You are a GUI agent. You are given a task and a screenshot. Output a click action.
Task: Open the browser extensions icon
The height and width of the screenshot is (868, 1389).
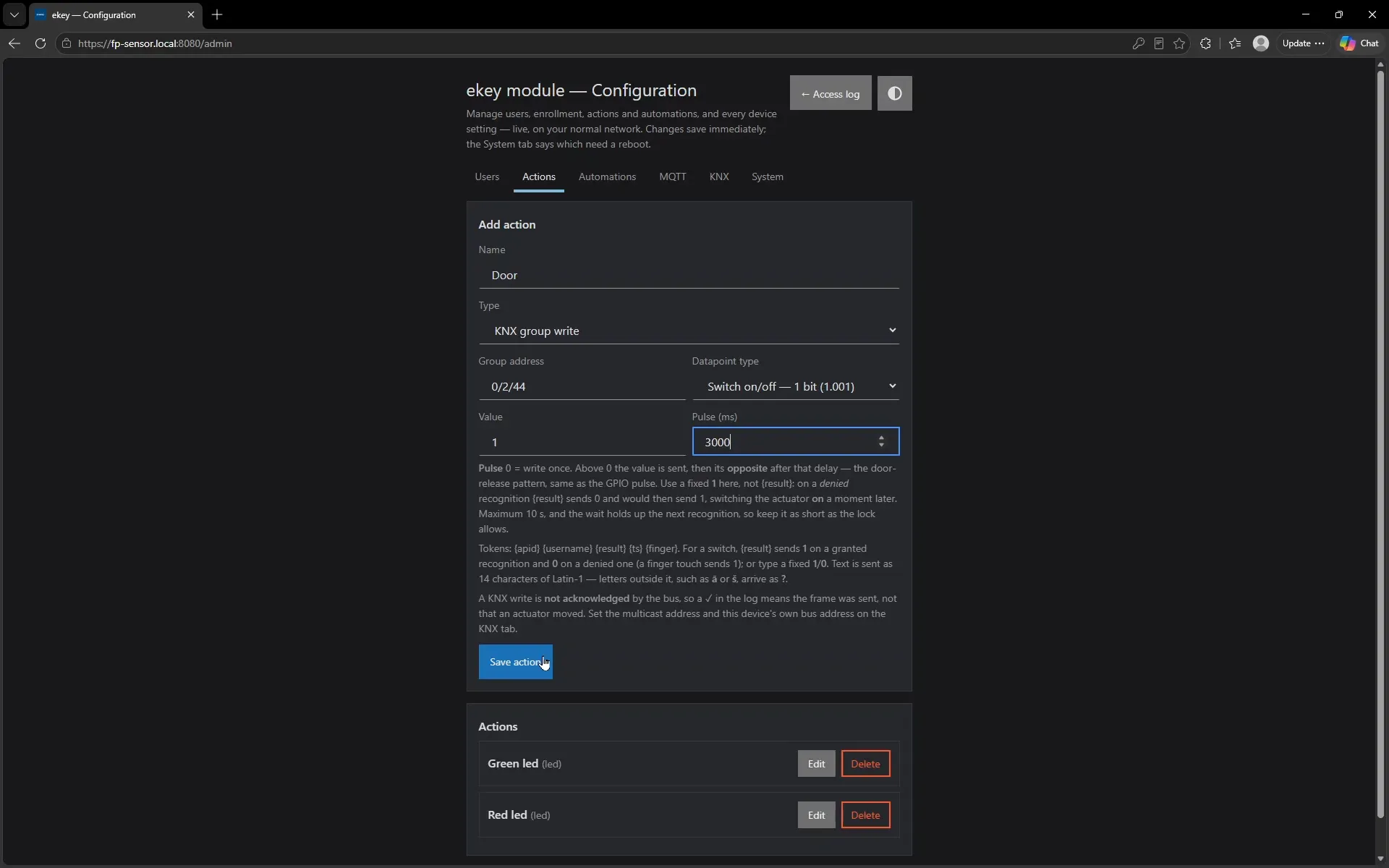coord(1205,43)
